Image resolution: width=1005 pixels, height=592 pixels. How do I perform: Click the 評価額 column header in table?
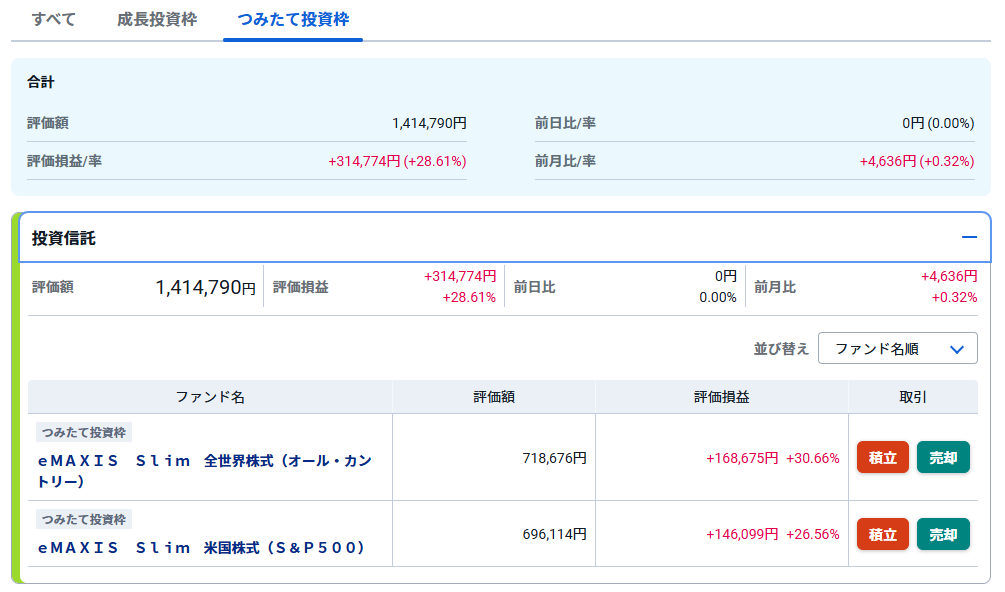point(494,397)
